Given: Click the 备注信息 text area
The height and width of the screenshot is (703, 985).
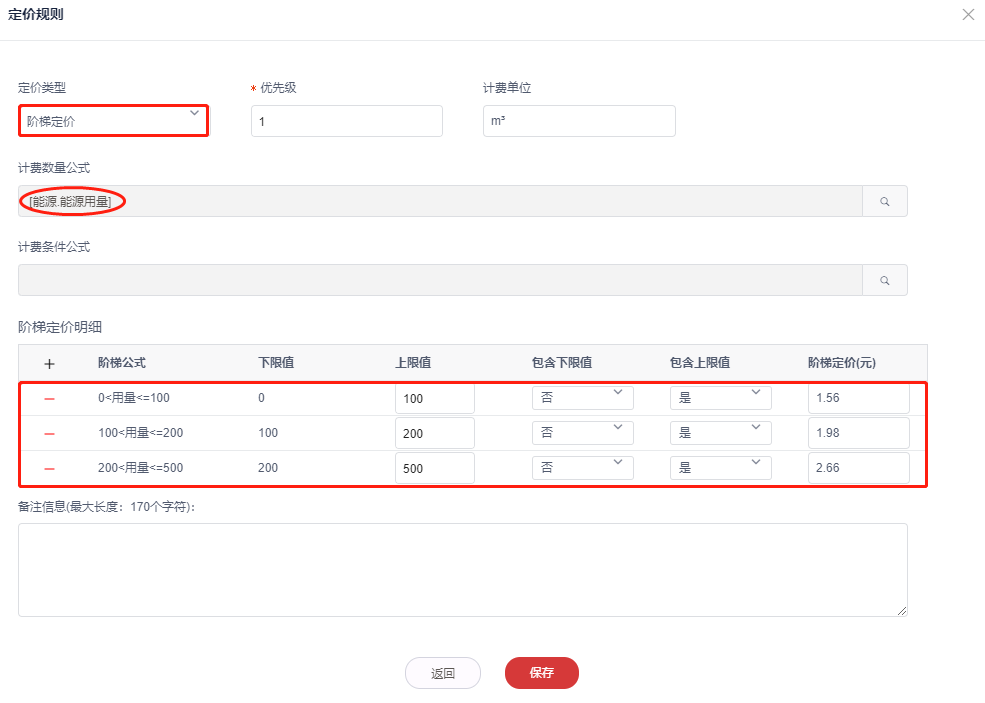Looking at the screenshot, I should [462, 569].
